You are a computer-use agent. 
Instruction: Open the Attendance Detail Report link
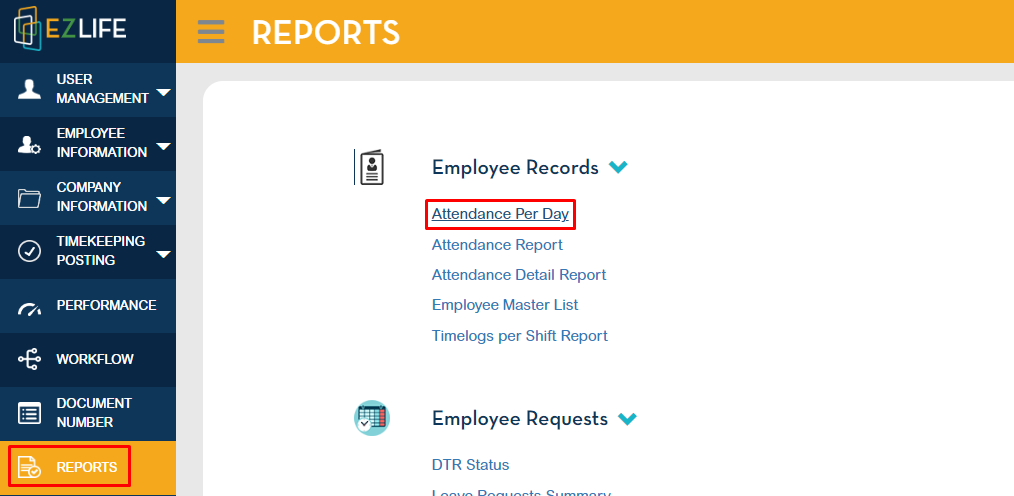pos(519,275)
